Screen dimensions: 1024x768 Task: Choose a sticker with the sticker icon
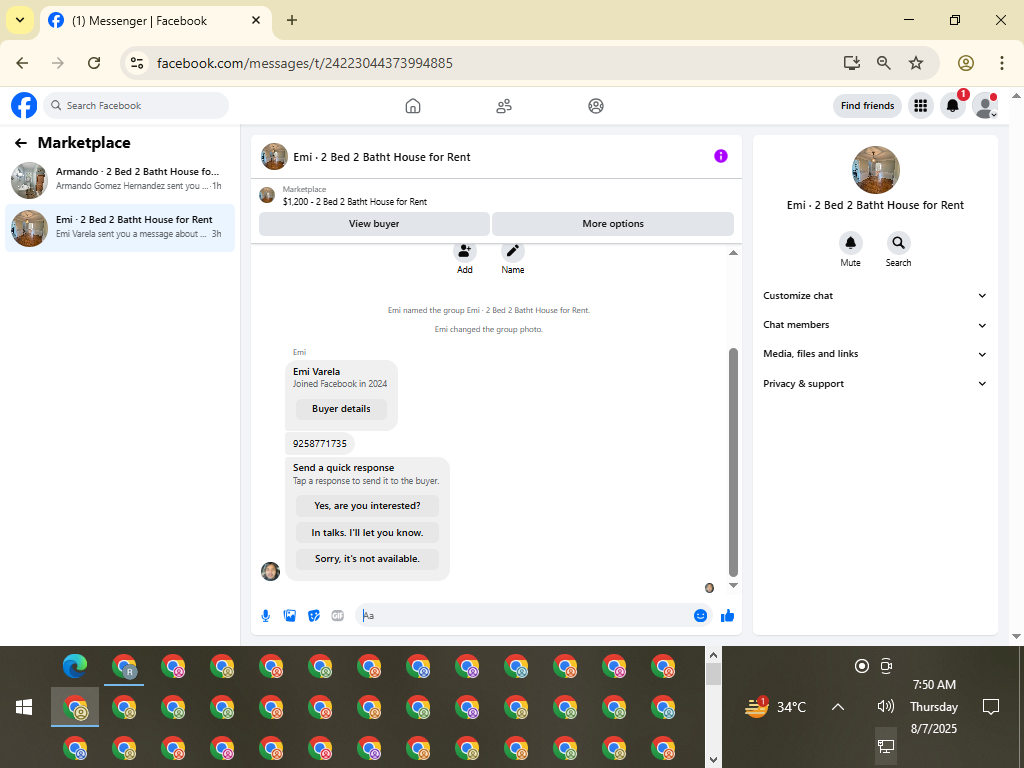tap(314, 616)
